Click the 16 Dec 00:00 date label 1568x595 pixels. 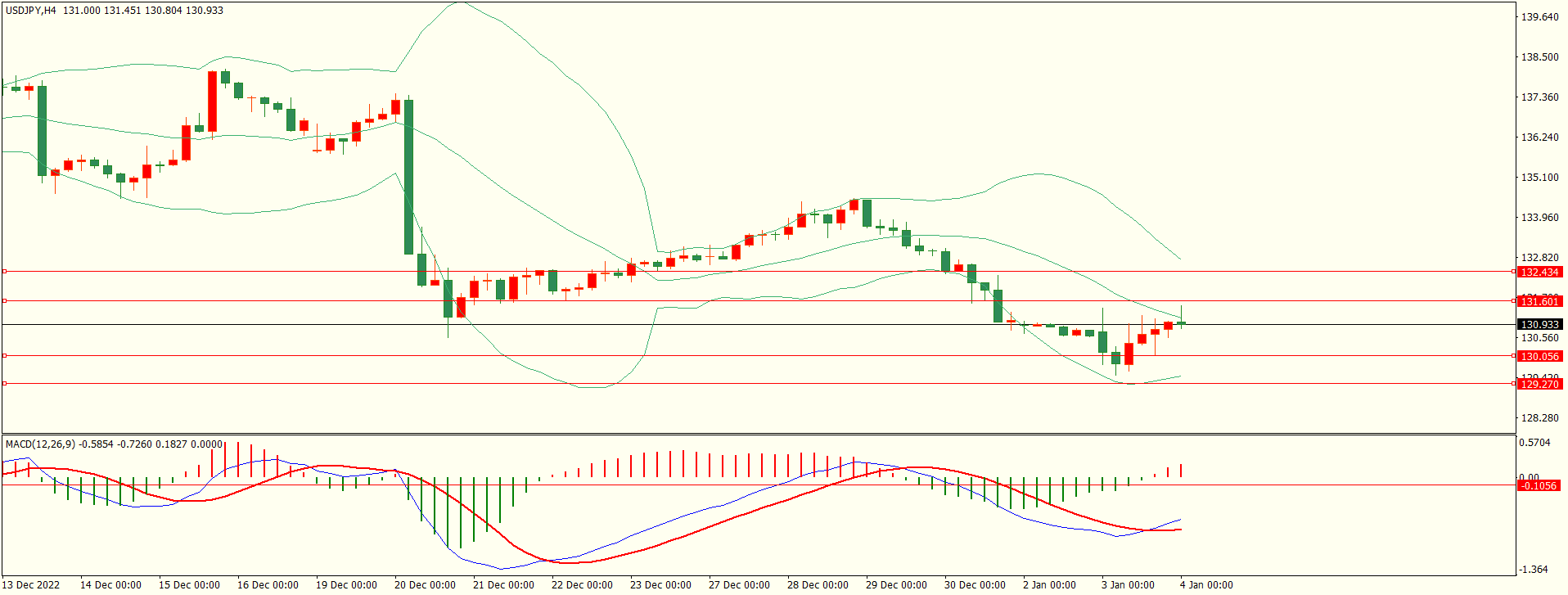click(x=268, y=585)
